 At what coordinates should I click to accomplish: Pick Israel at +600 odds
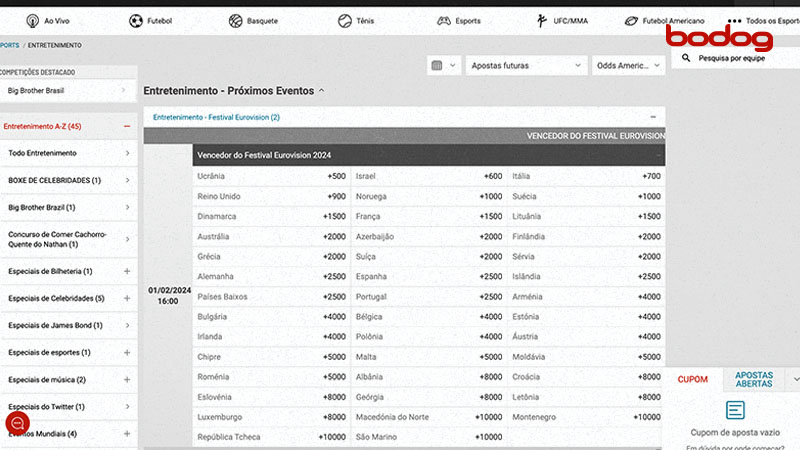point(428,176)
